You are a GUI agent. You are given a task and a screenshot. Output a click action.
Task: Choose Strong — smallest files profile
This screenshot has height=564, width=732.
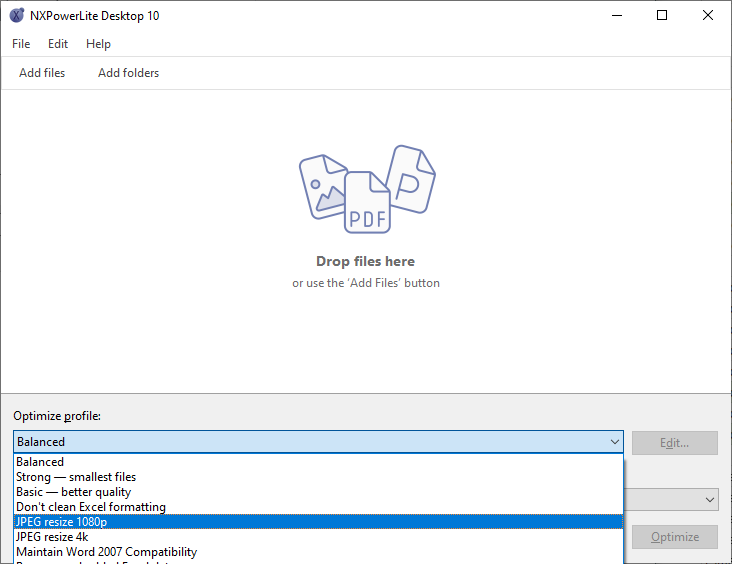click(x=318, y=477)
